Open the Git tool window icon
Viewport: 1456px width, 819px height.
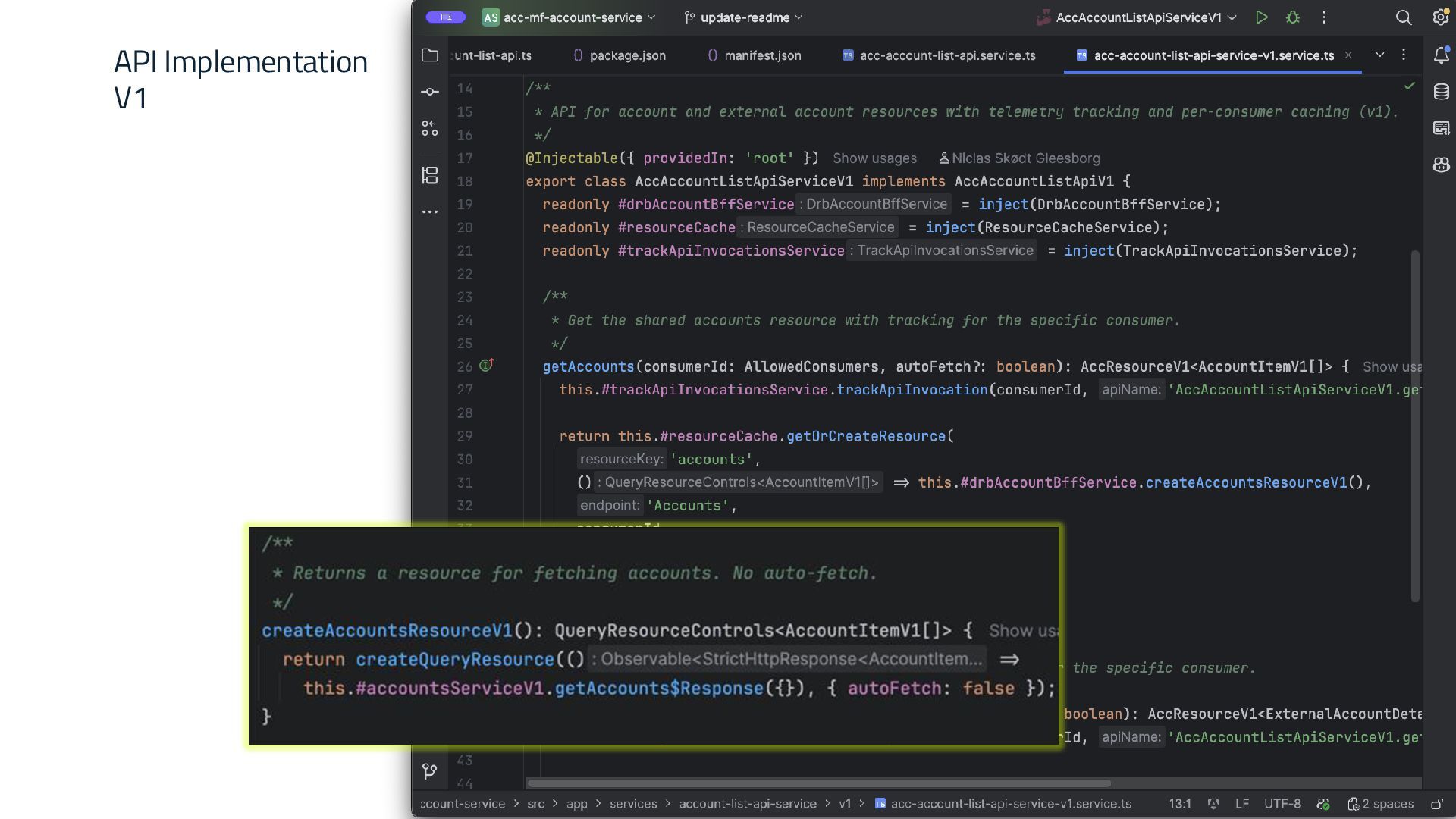coord(430,771)
